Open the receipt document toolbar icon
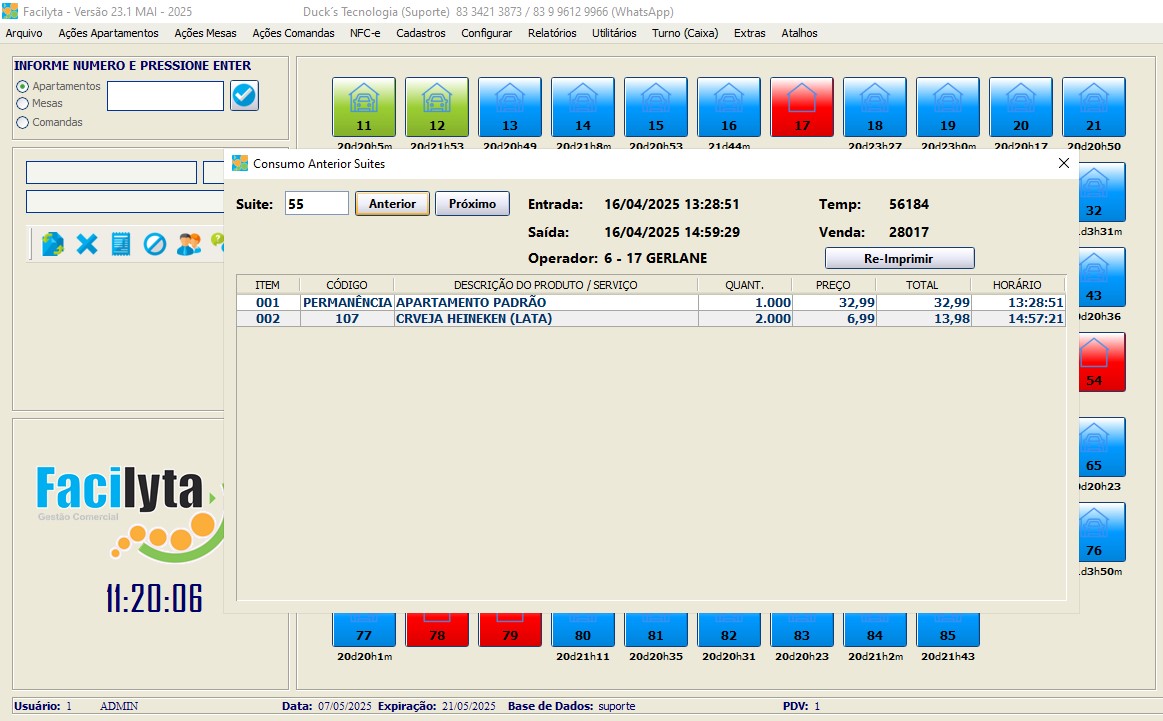1163x721 pixels. [x=121, y=244]
